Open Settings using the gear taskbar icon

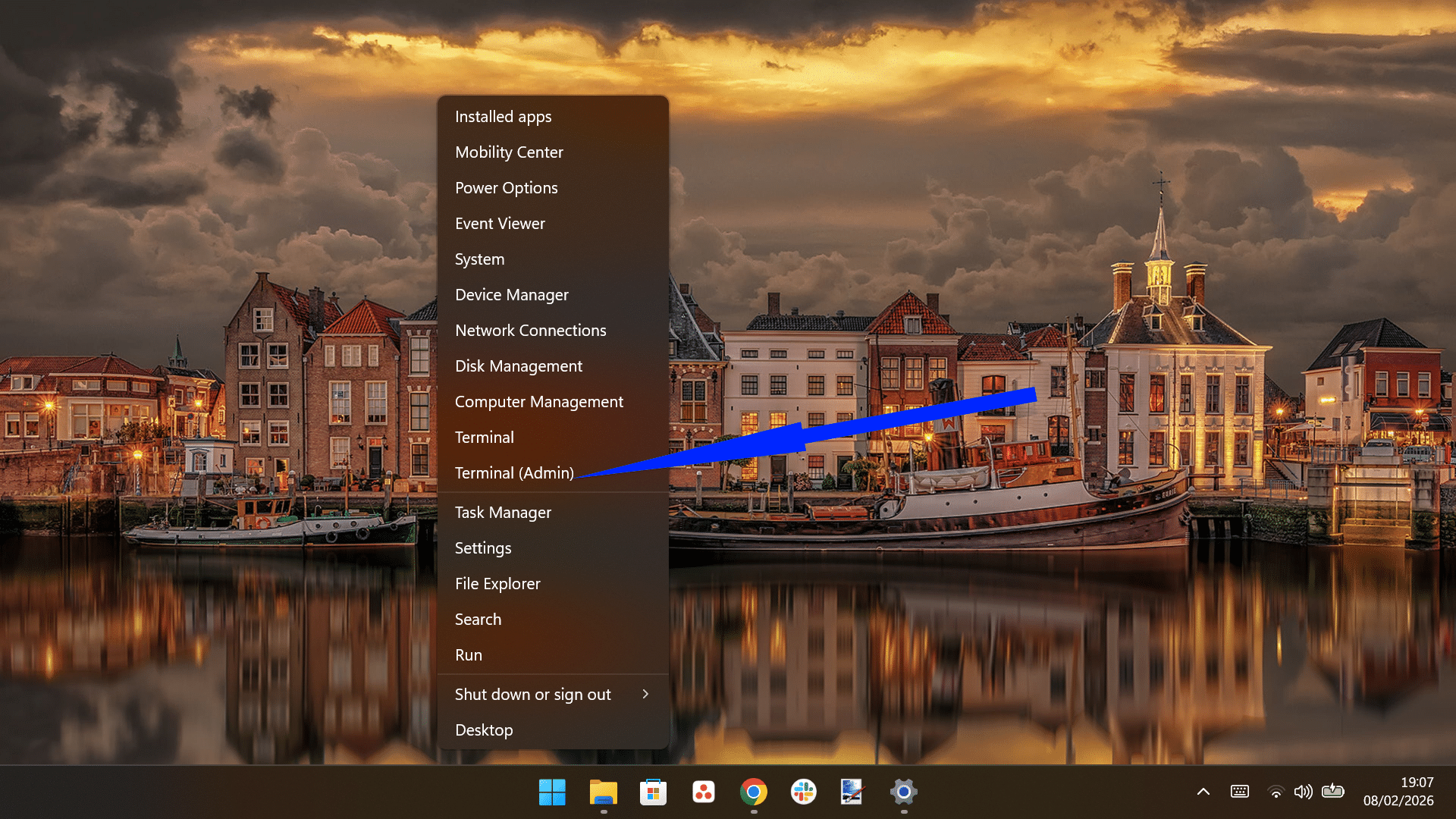click(903, 791)
